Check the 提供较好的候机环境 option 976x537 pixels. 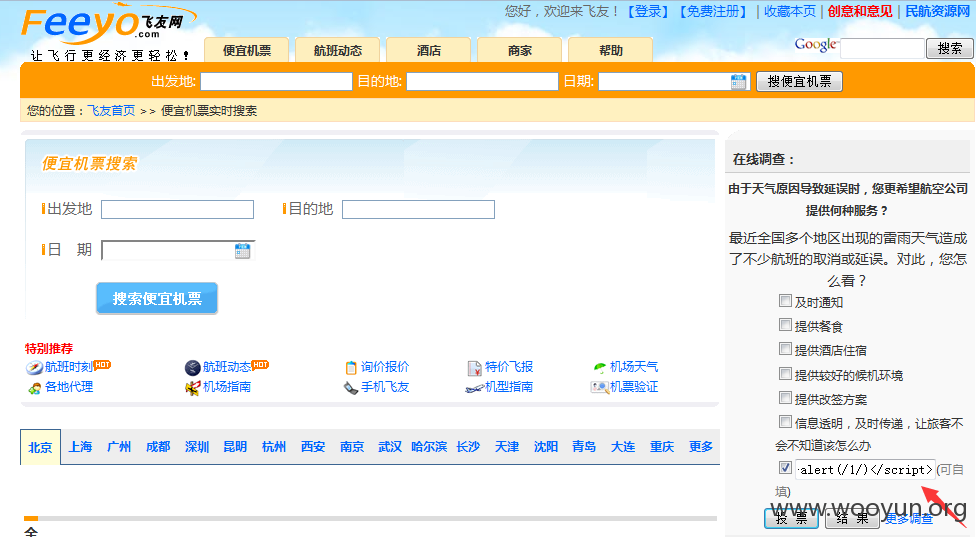786,373
